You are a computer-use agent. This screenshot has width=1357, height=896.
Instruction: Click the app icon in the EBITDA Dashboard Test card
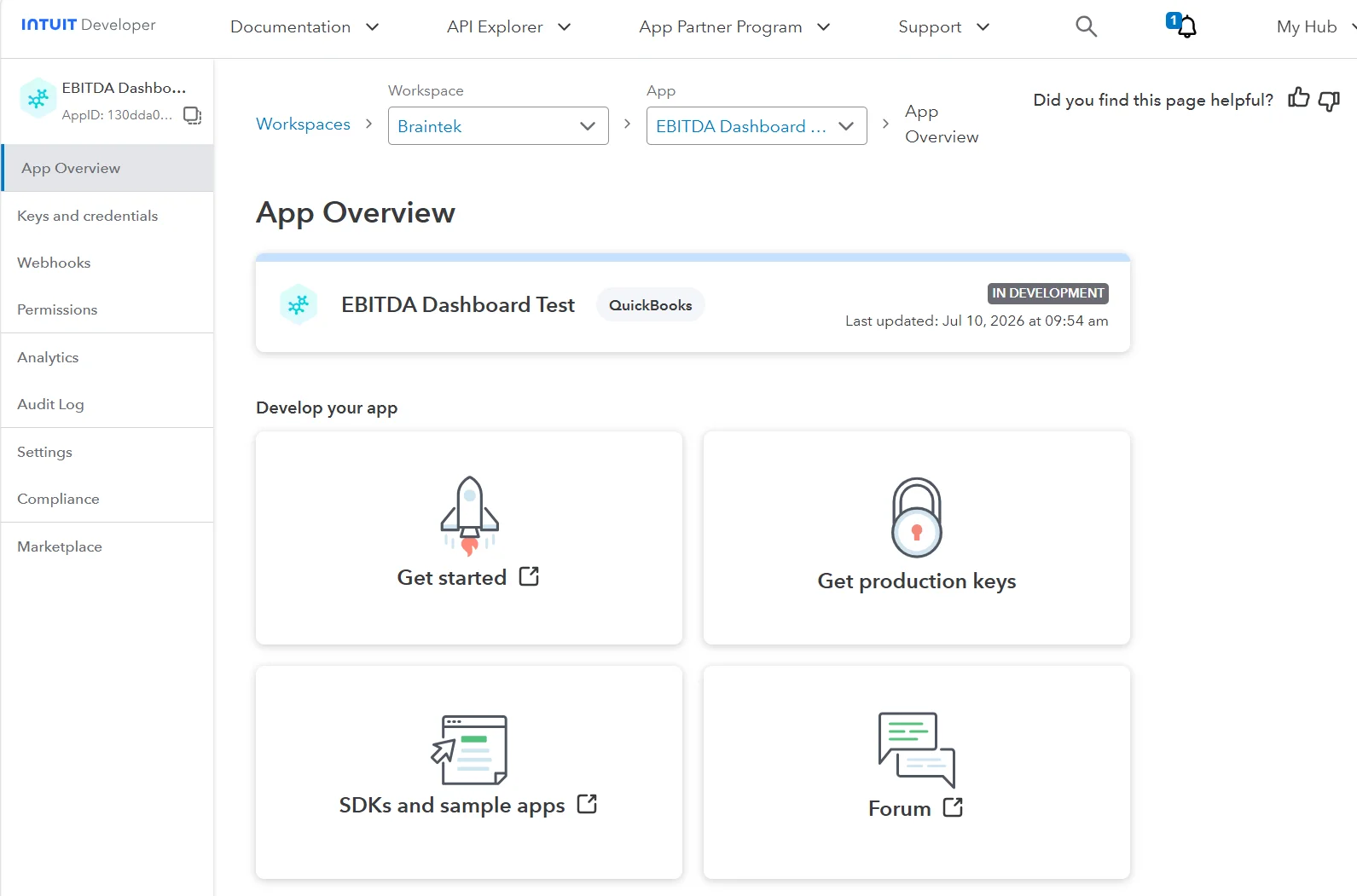[x=299, y=304]
